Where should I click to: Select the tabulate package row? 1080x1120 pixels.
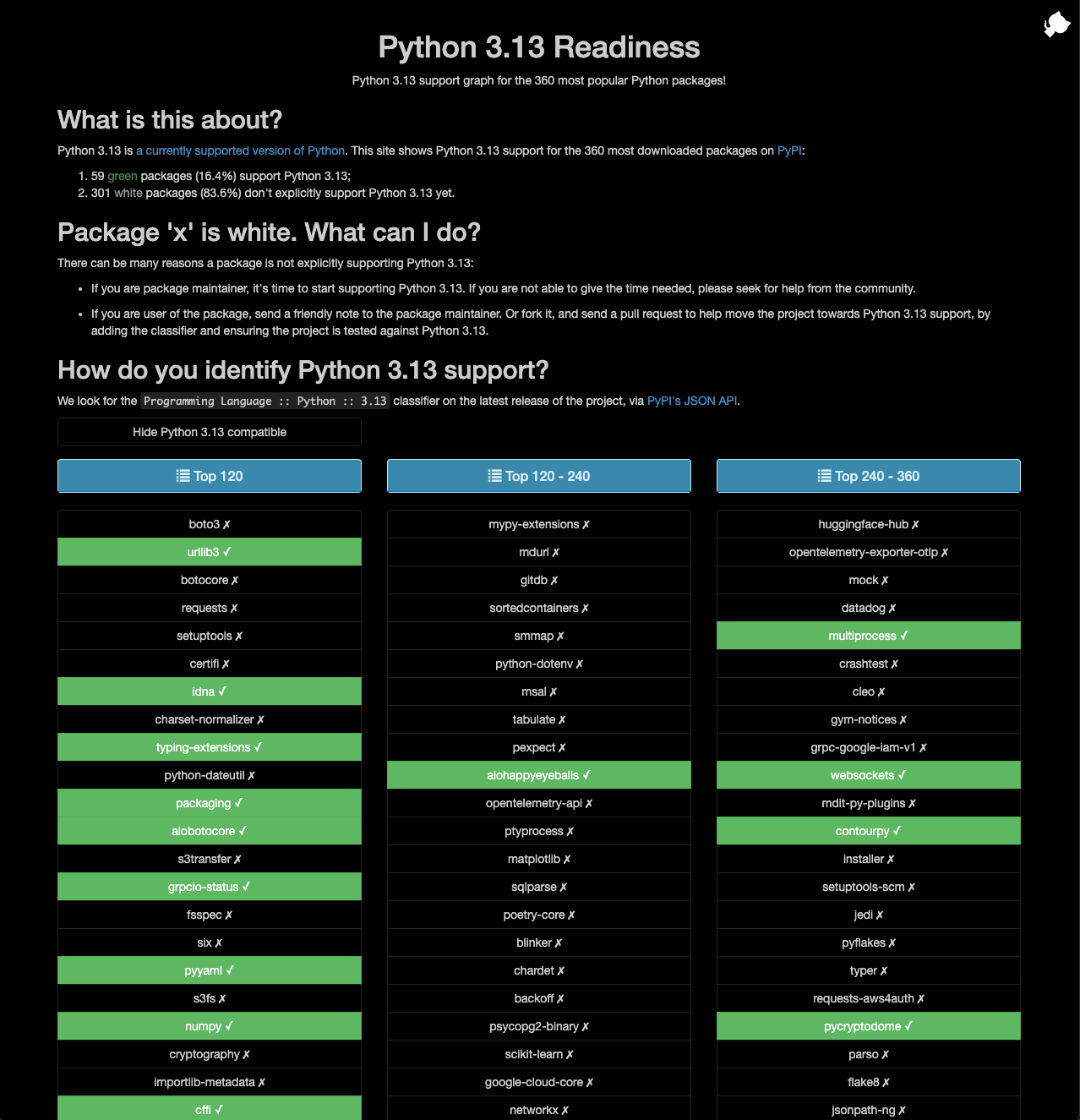tap(539, 719)
